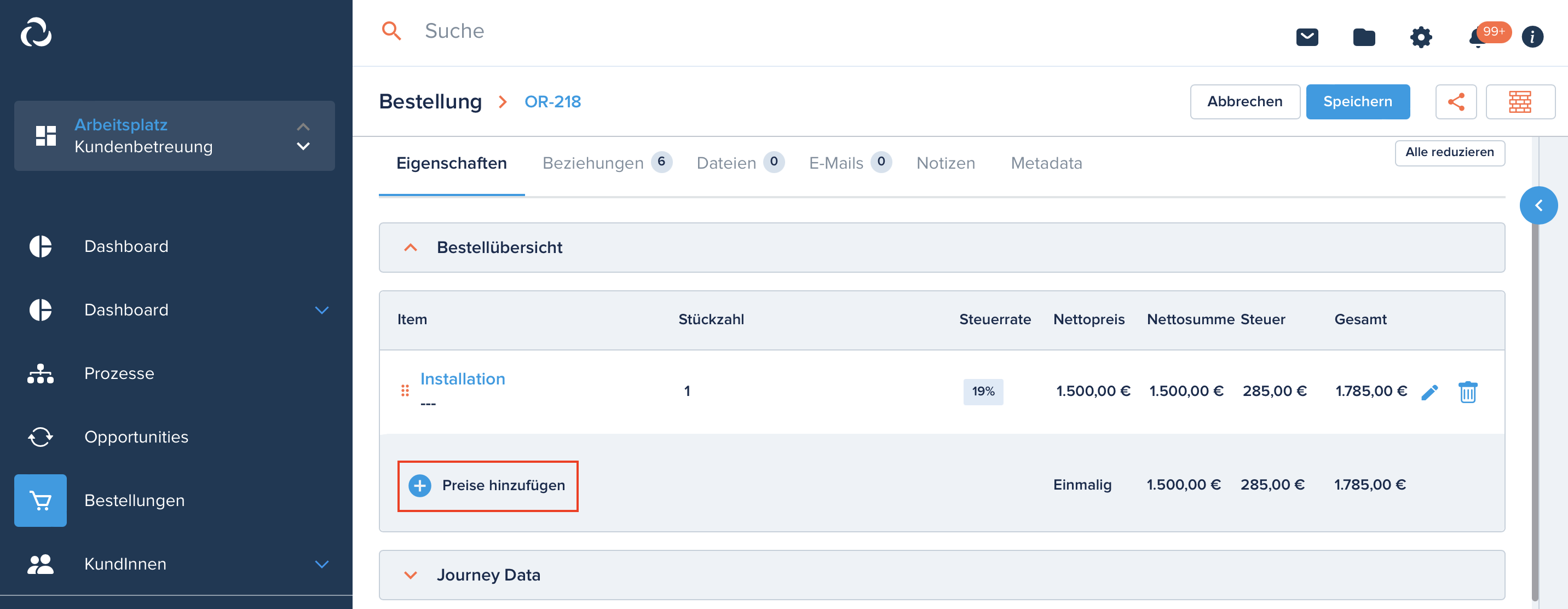Viewport: 1568px width, 609px height.
Task: Expand the second Dashboard submenu chevron
Action: 321,310
